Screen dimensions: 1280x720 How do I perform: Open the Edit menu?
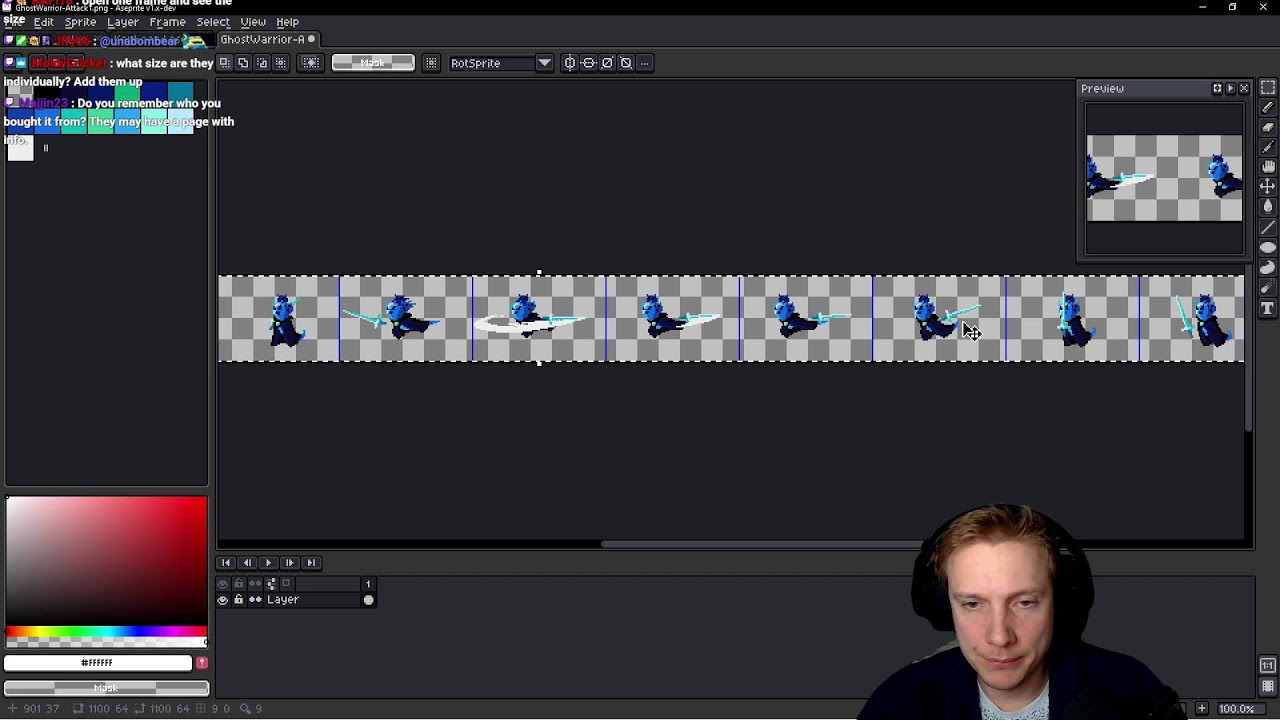pyautogui.click(x=44, y=22)
